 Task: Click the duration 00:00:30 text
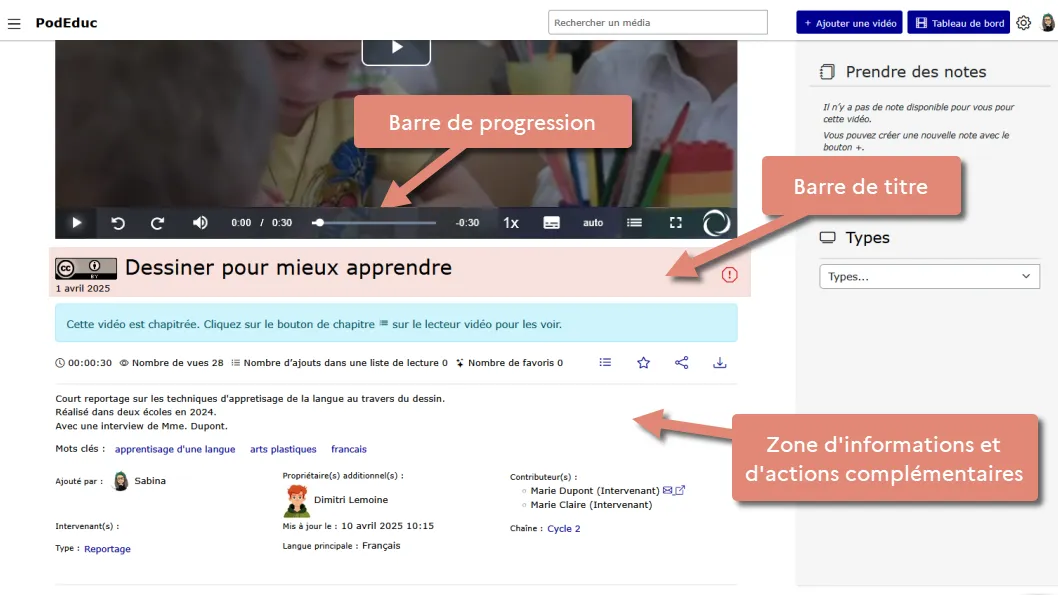click(x=90, y=363)
